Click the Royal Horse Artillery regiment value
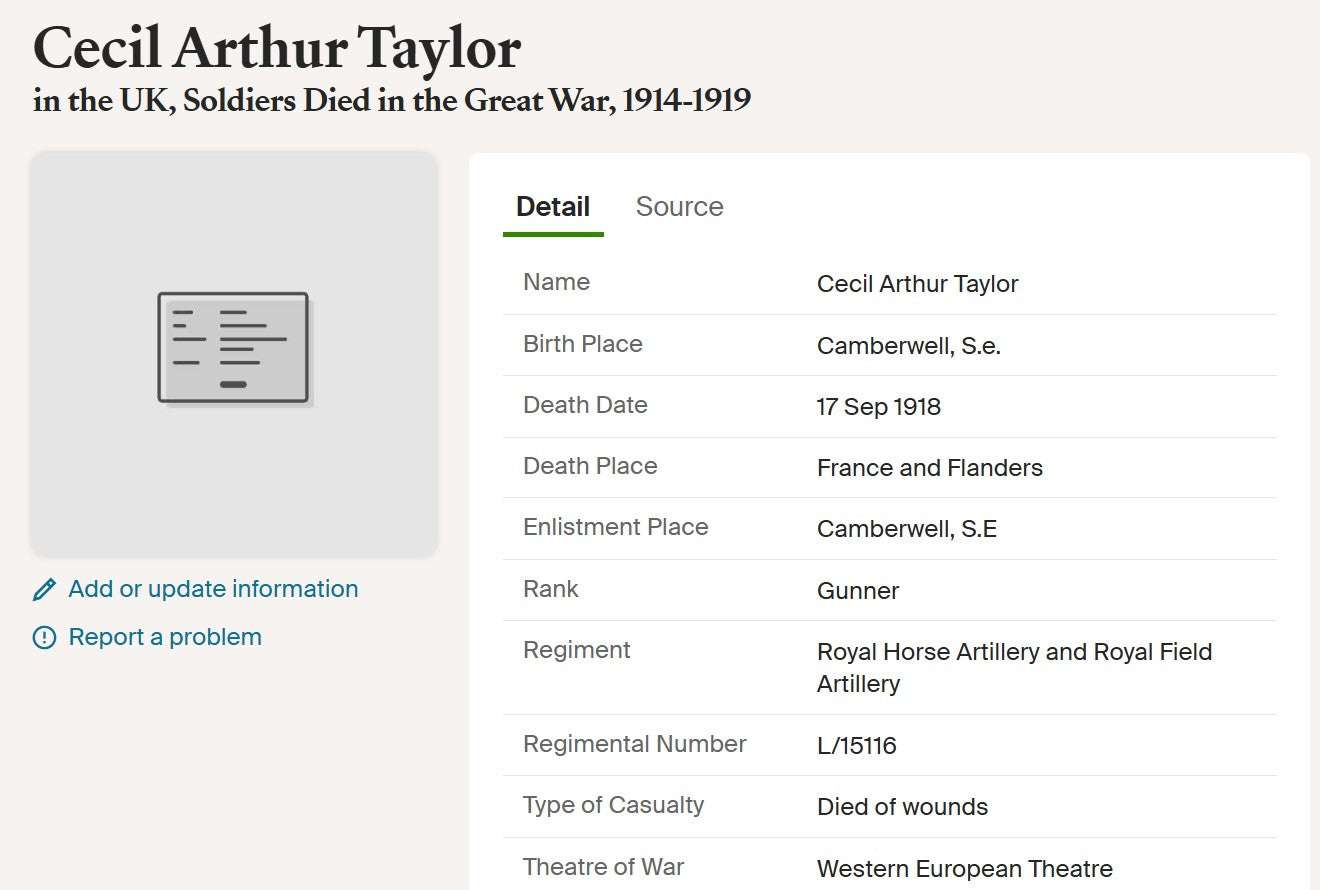1320x890 pixels. tap(1014, 668)
